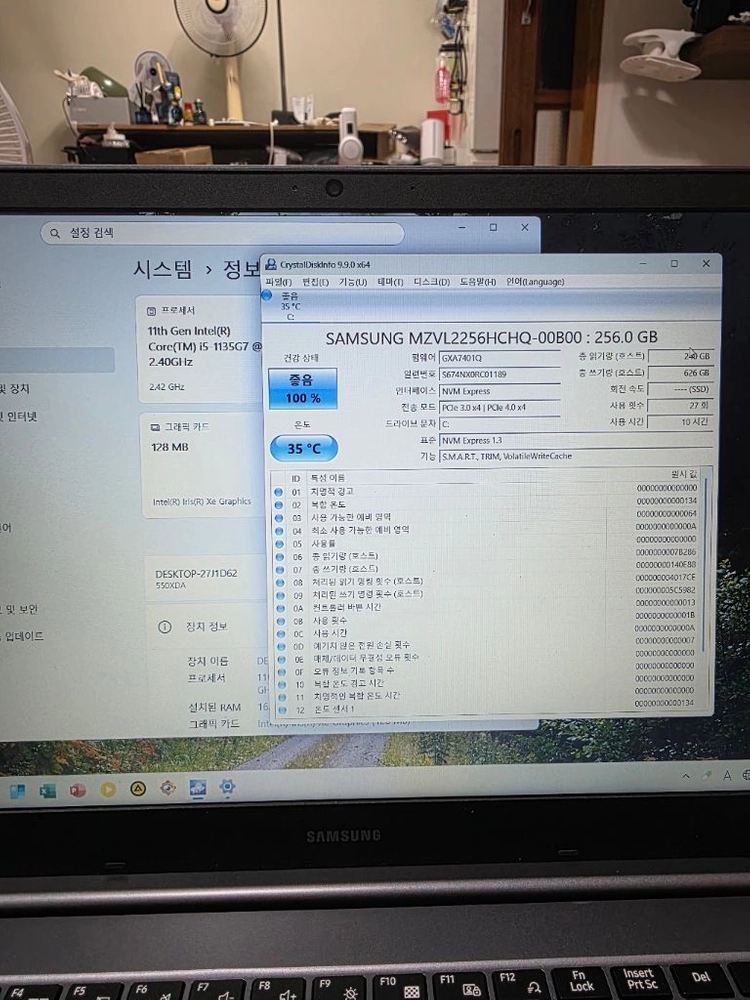Click the 시스템 breadcrumb in the Settings window
The height and width of the screenshot is (1000, 750).
point(162,269)
